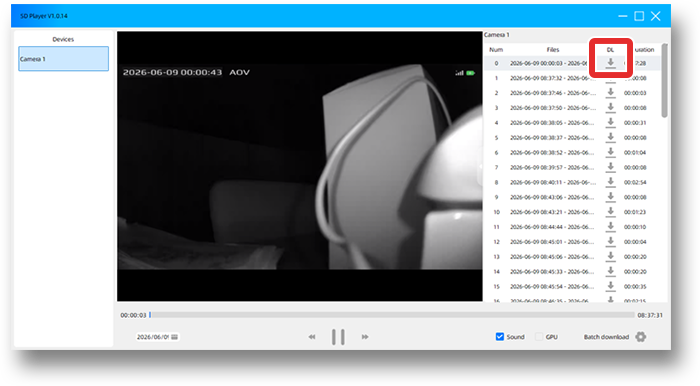Select file 2026-06-09 08:38:37 row
This screenshot has width=700, height=386.
572,137
